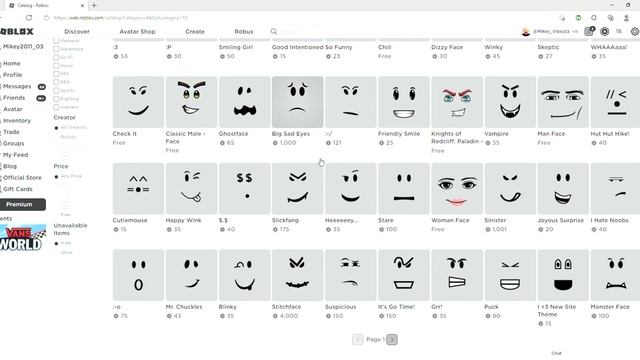Open the Big Sad Eyes face thumbnail
Image resolution: width=640 pixels, height=360 pixels.
(x=298, y=102)
